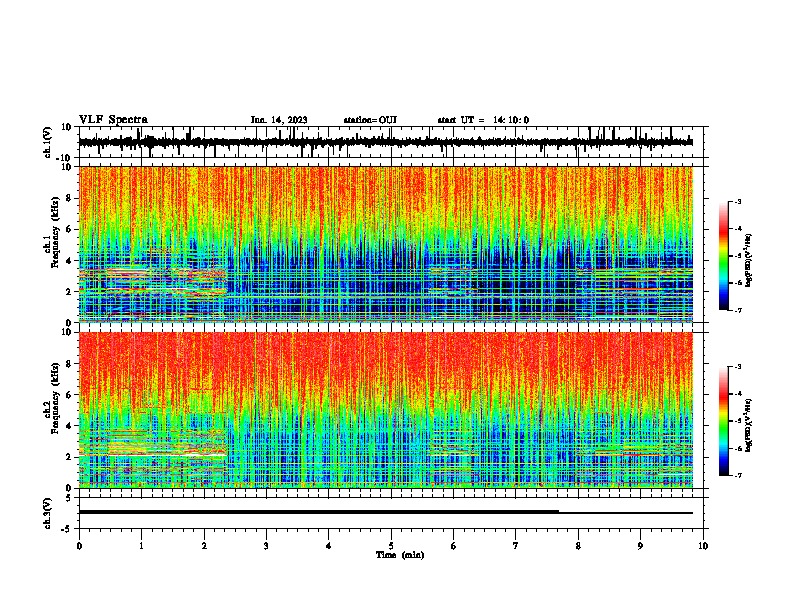Click the ch.1 colorbar log(PSD) label
Viewport: 792px width, 612px height.
[748, 260]
